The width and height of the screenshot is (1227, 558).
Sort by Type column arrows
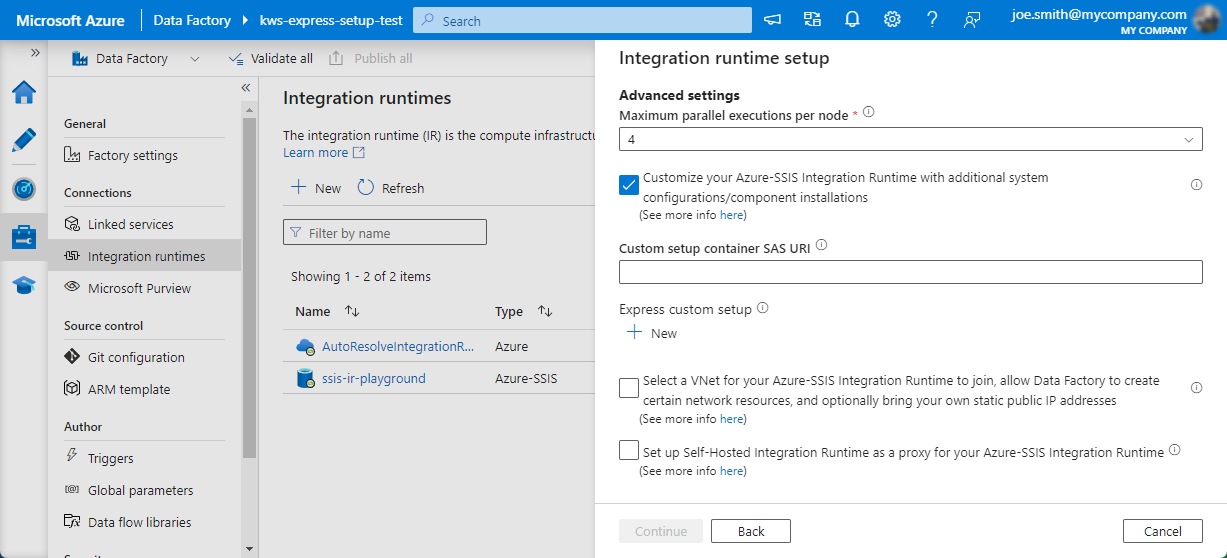pyautogui.click(x=545, y=312)
